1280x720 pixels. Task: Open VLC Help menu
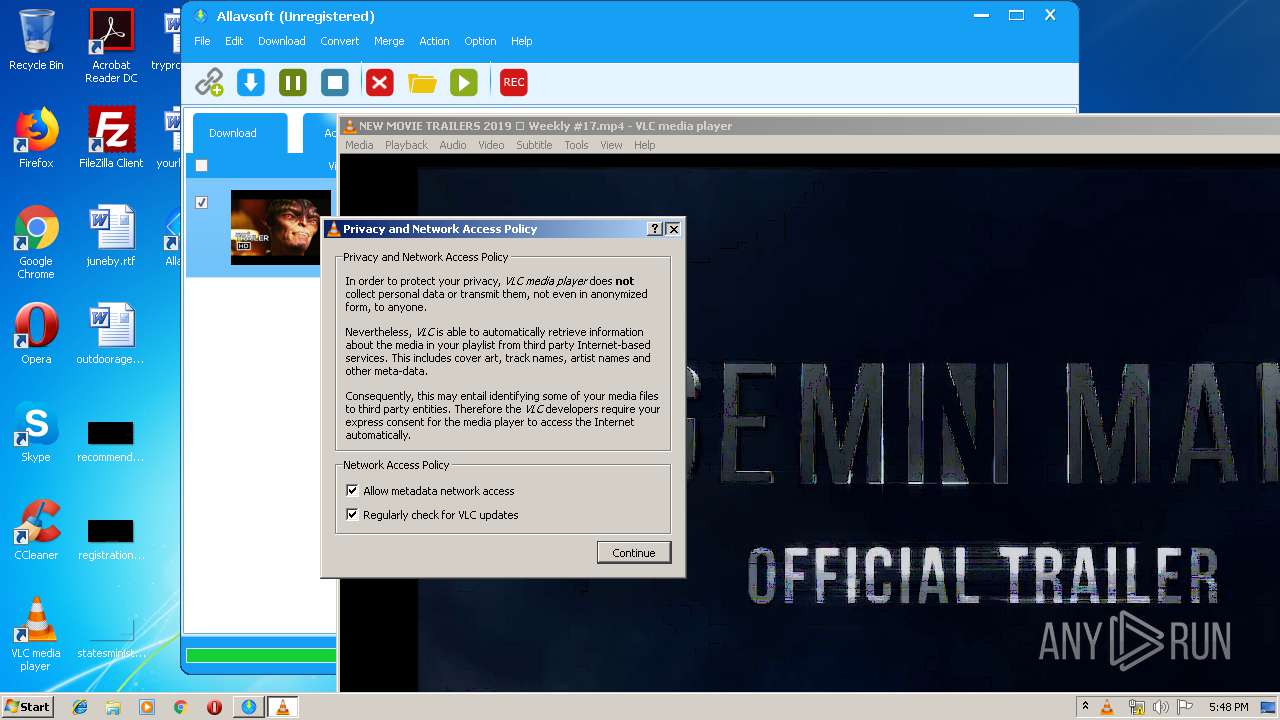point(645,145)
